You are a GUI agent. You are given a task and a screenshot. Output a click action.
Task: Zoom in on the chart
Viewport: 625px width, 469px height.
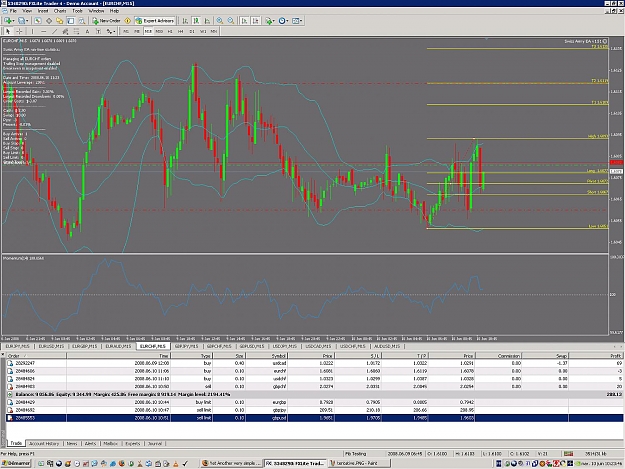220,21
